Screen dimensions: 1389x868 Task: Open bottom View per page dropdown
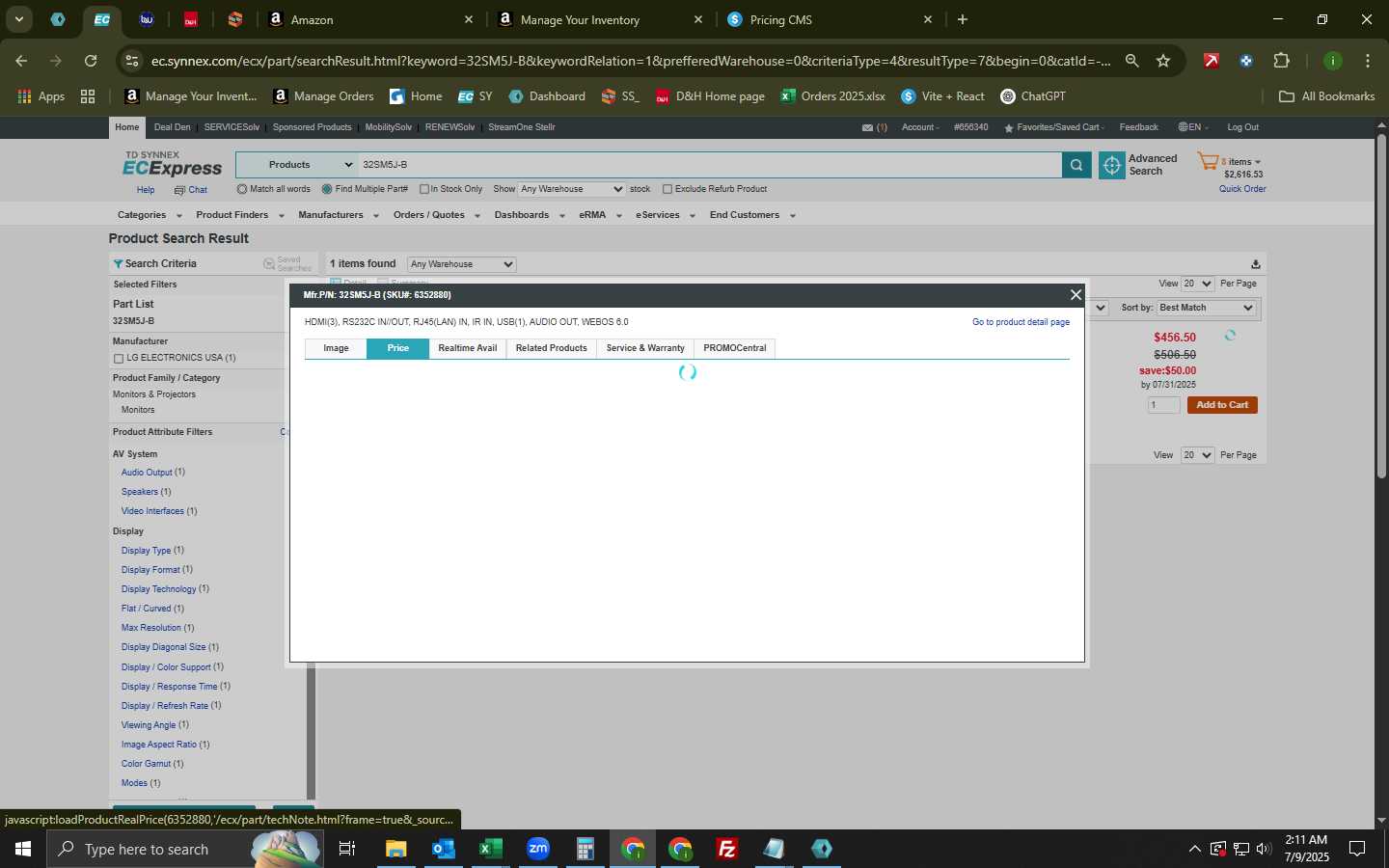click(1197, 455)
